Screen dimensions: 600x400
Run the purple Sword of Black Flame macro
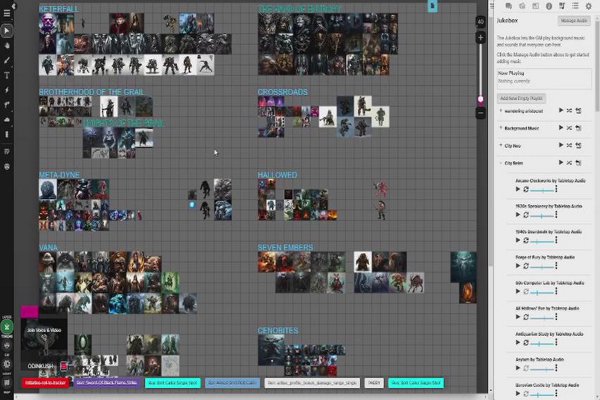tap(107, 383)
